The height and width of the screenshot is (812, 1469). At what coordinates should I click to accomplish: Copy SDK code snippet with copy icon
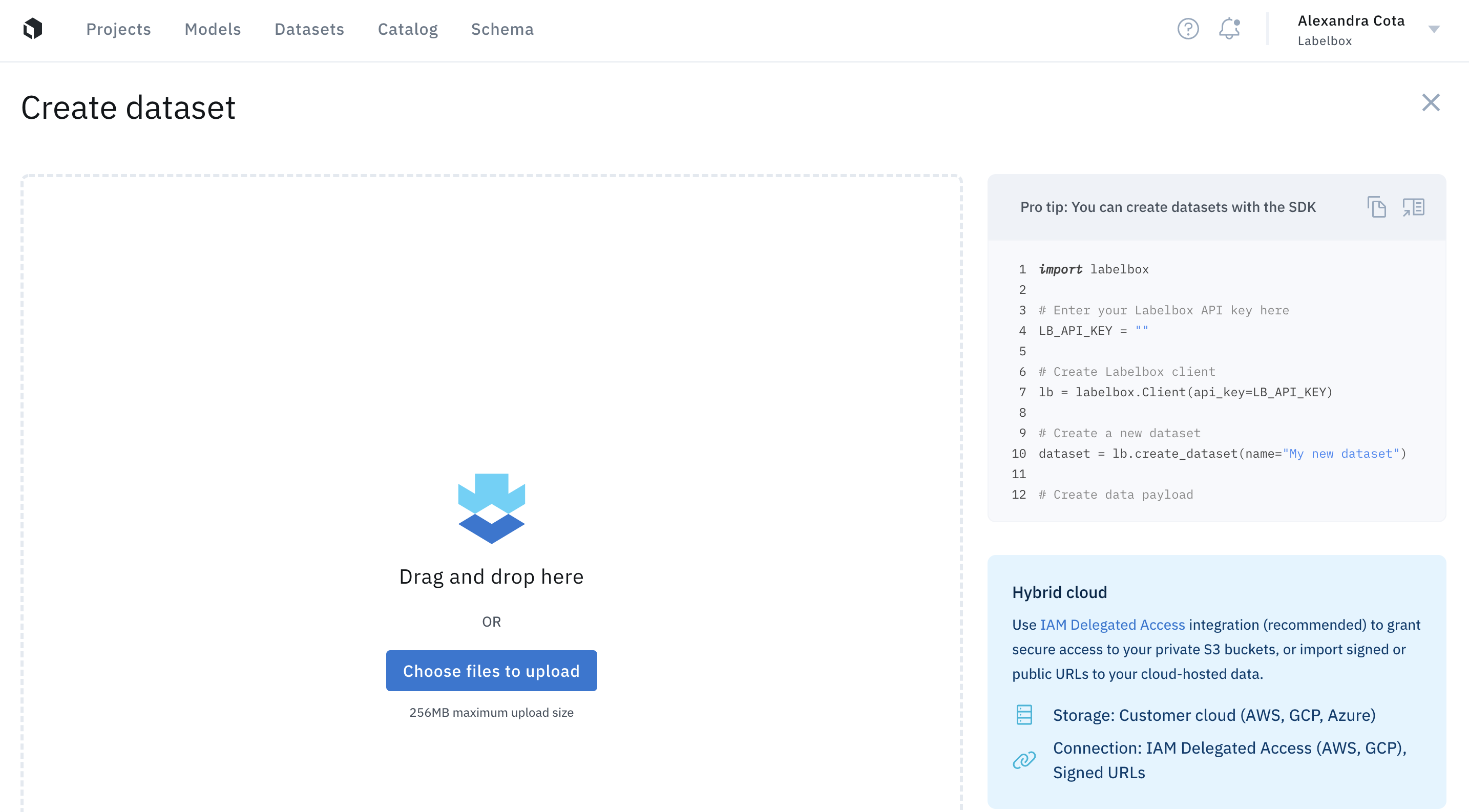pyautogui.click(x=1376, y=207)
